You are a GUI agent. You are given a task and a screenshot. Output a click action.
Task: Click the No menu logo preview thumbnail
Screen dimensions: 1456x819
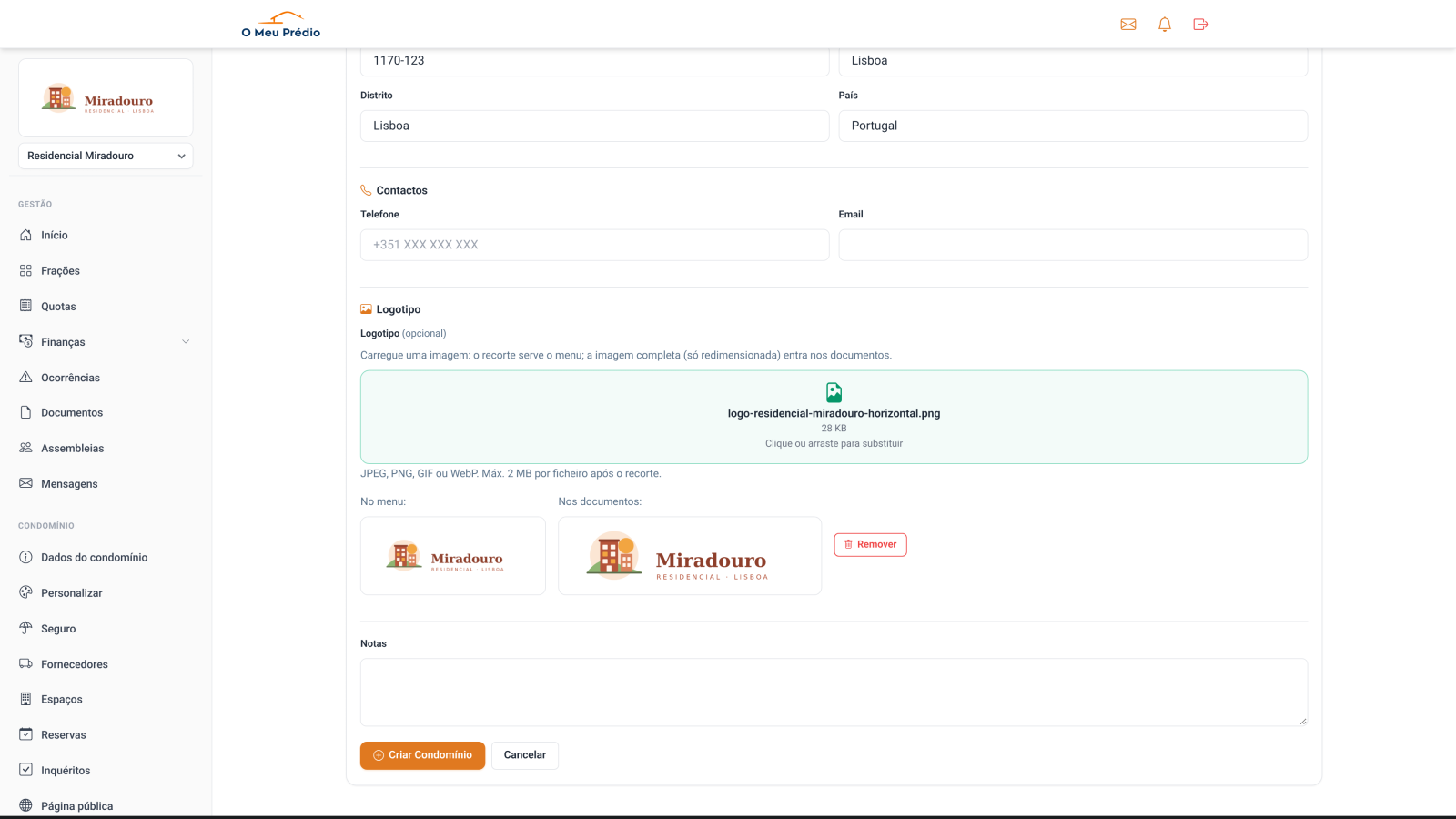pyautogui.click(x=453, y=556)
